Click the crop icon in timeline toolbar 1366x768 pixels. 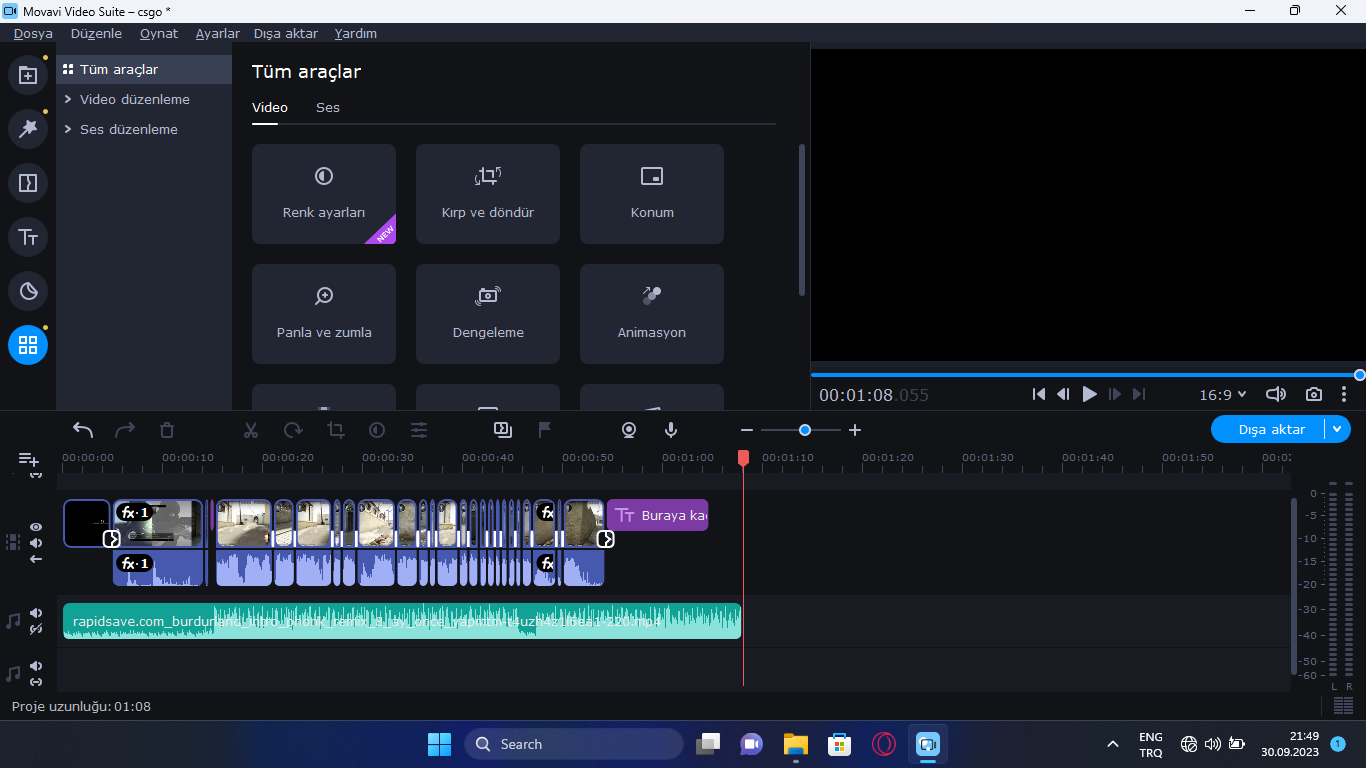(x=335, y=430)
